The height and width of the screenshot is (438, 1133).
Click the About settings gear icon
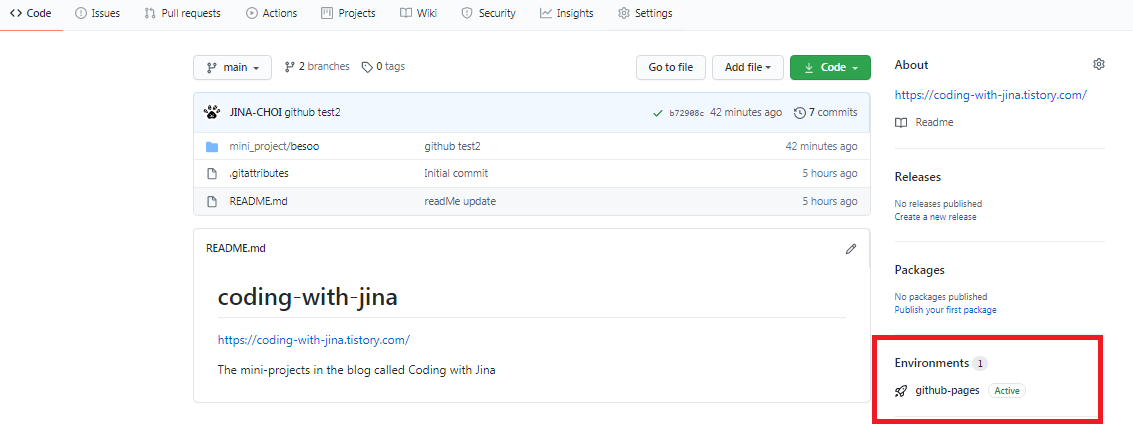(1099, 64)
